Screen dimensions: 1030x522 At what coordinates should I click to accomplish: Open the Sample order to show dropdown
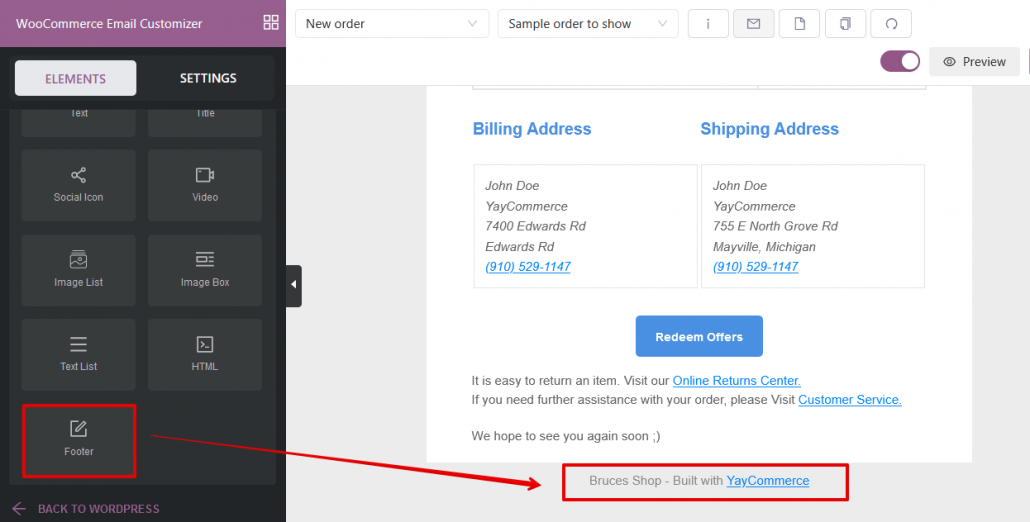click(x=588, y=24)
